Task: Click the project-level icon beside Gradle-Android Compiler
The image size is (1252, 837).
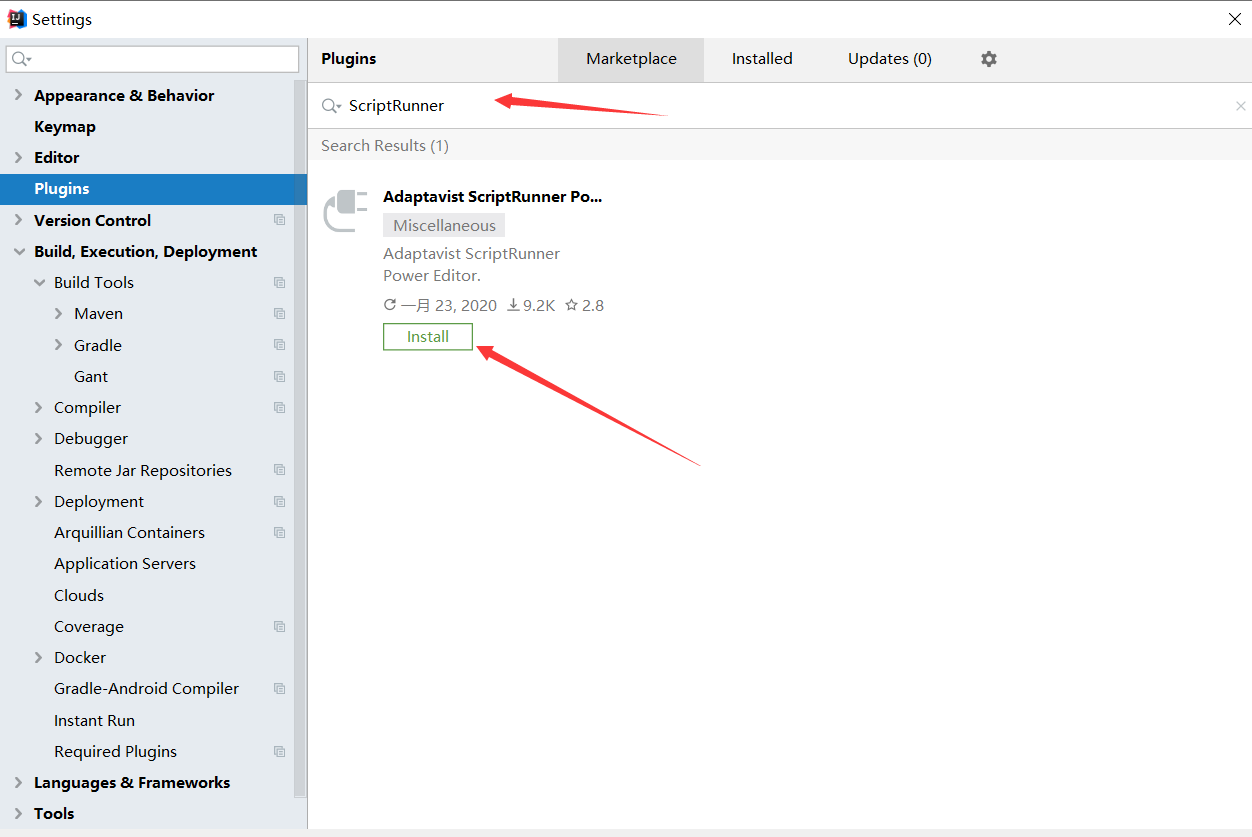Action: [x=280, y=689]
